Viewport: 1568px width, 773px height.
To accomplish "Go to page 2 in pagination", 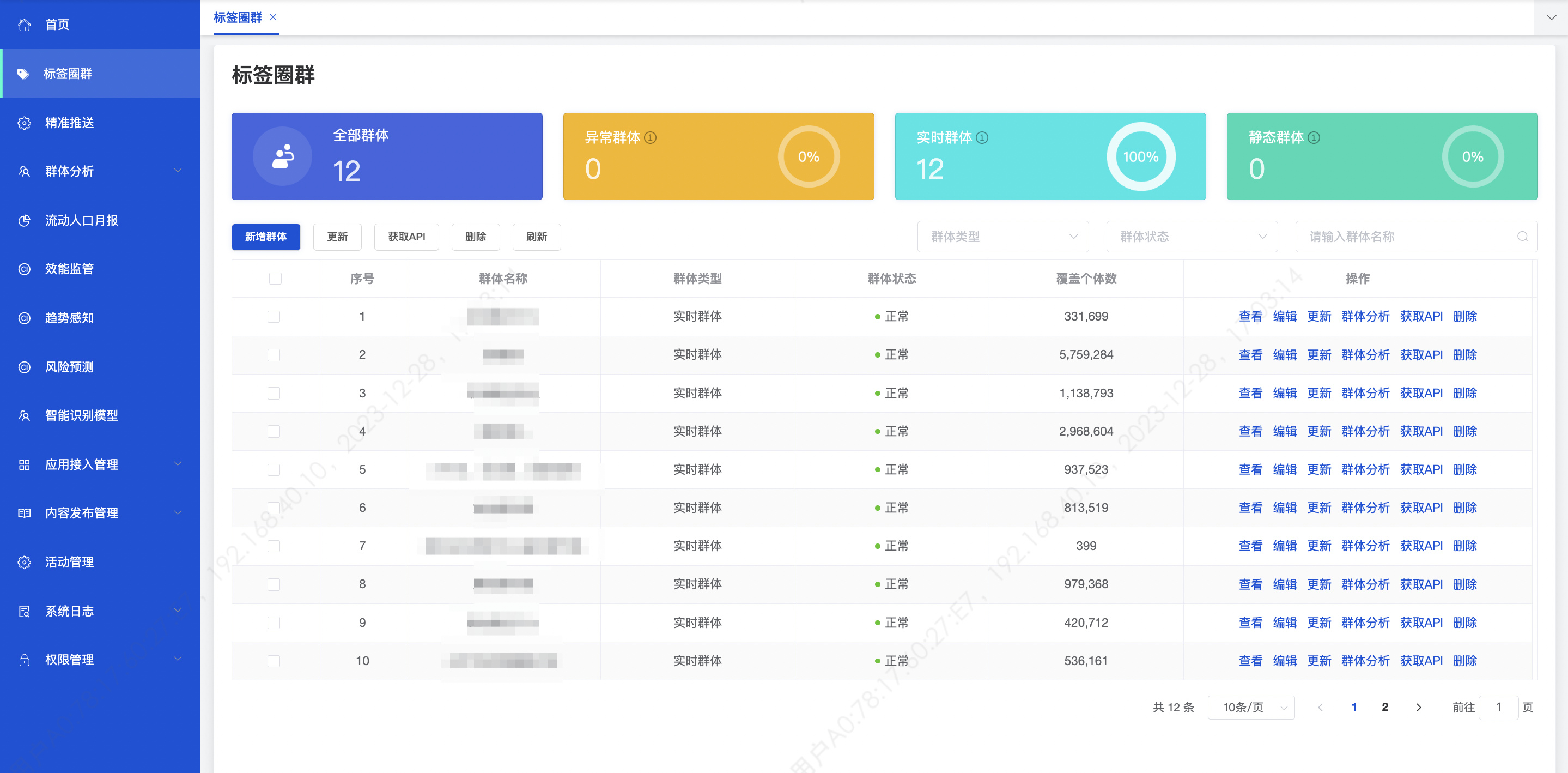I will (x=1385, y=707).
